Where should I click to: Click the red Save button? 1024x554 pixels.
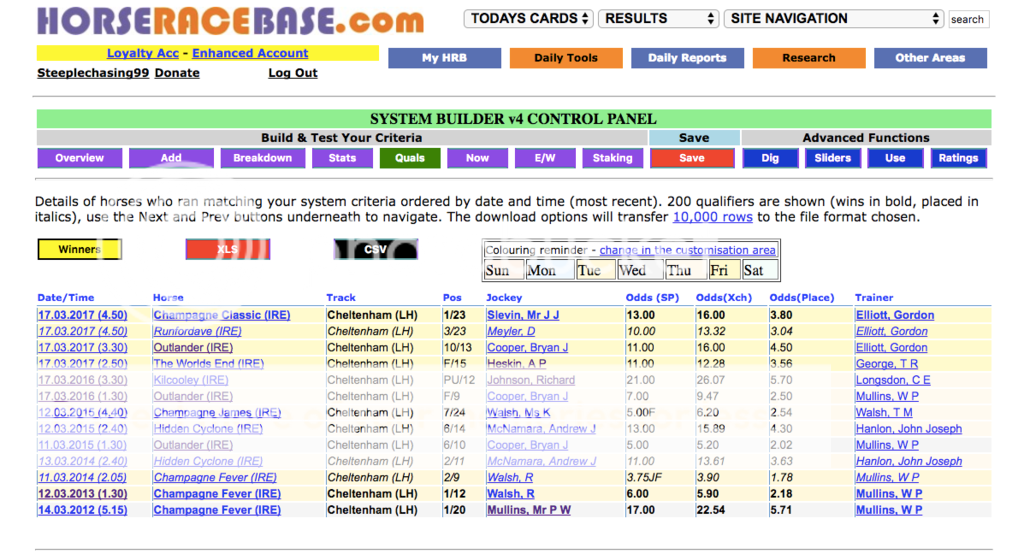pos(692,158)
